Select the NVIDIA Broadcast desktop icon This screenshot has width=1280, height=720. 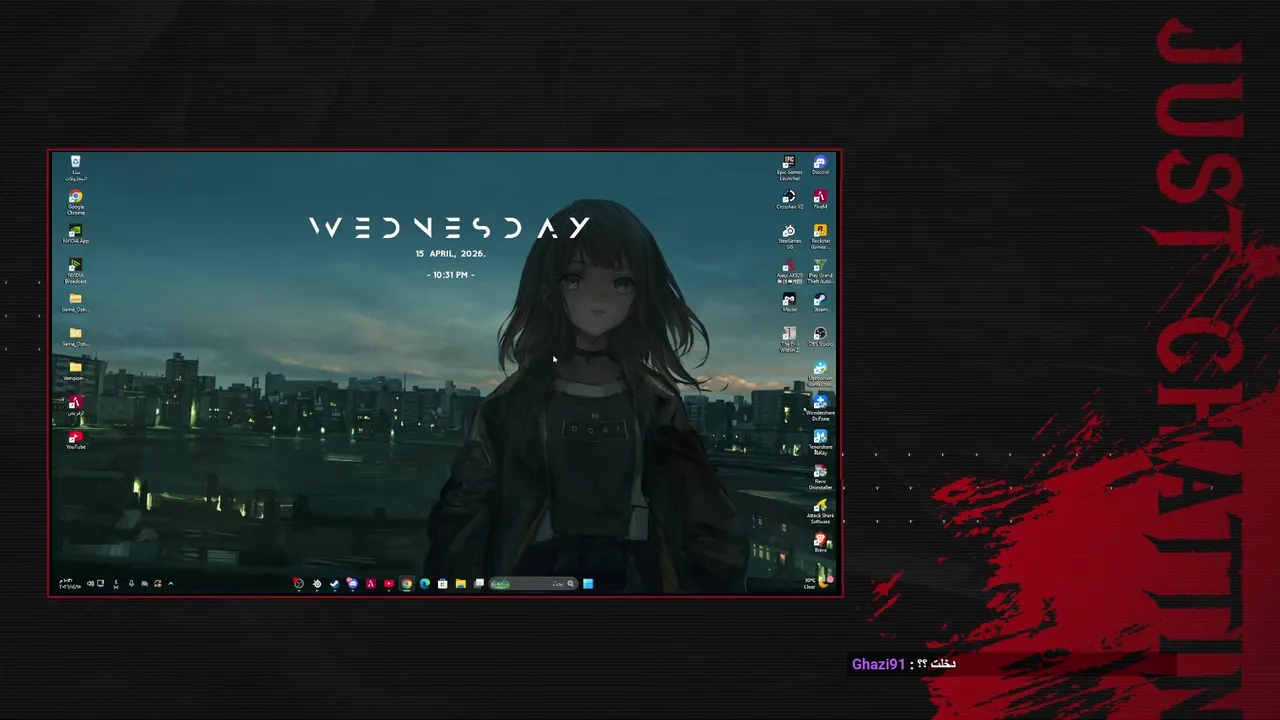coord(75,271)
